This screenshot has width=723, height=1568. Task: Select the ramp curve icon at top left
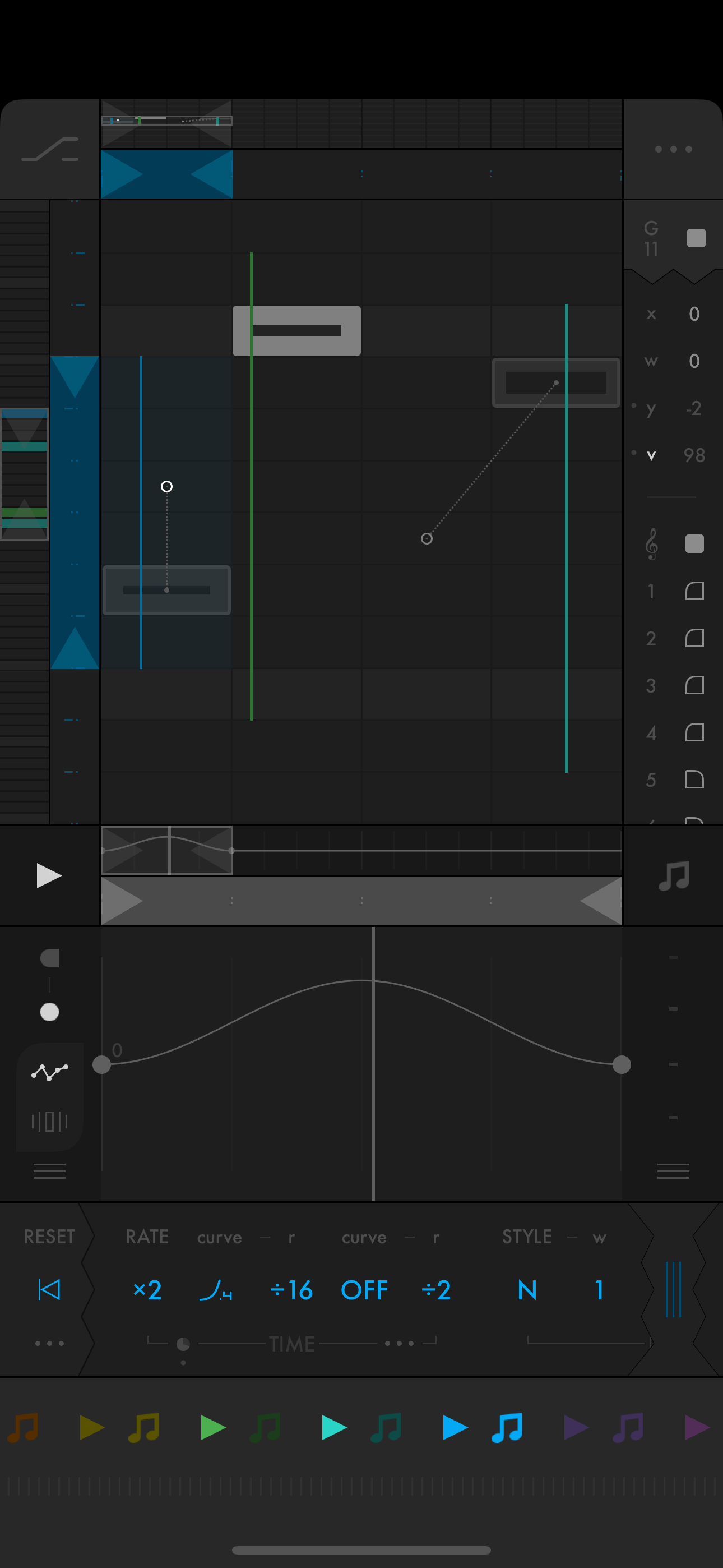pyautogui.click(x=50, y=149)
